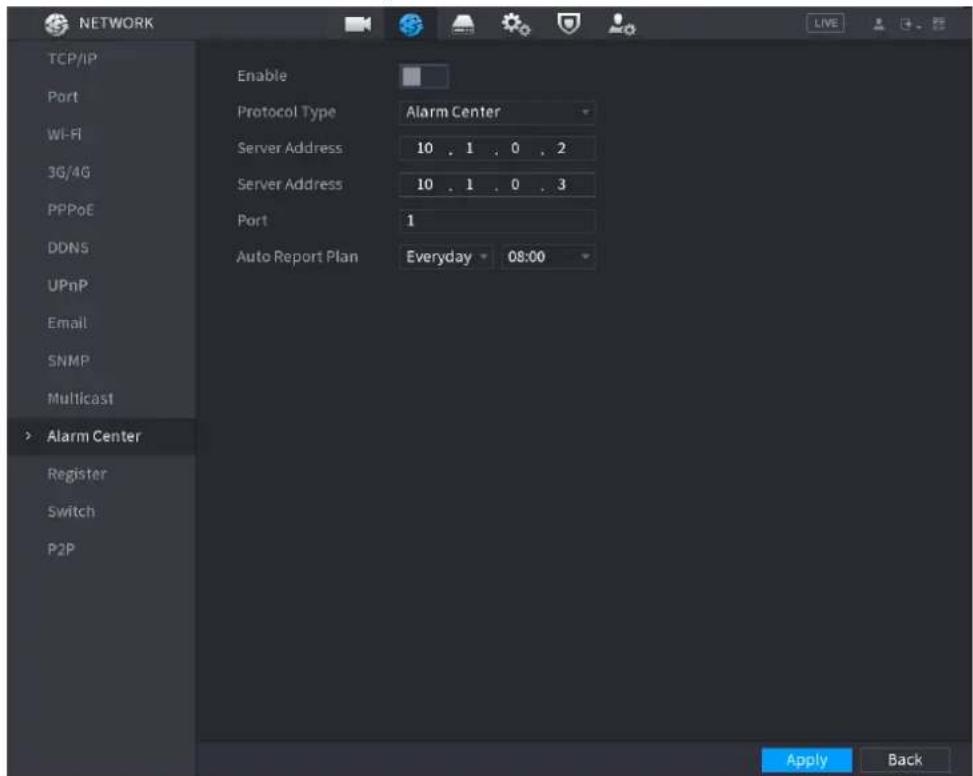
Task: Click the NETWORK globe logo in header
Action: click(x=56, y=24)
